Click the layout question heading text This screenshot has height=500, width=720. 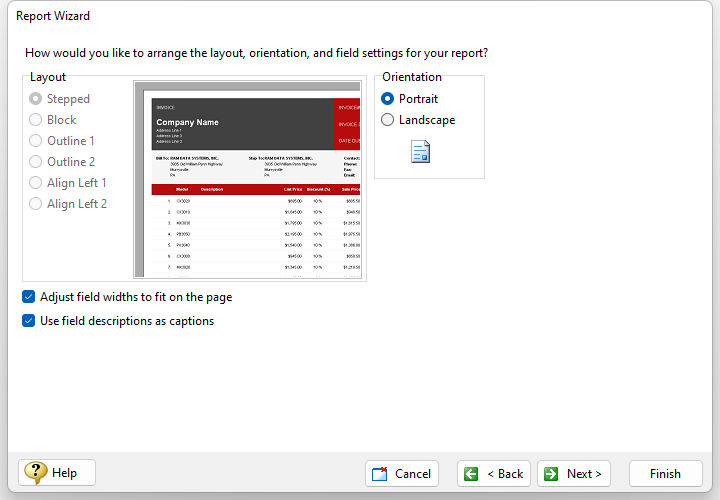point(256,53)
